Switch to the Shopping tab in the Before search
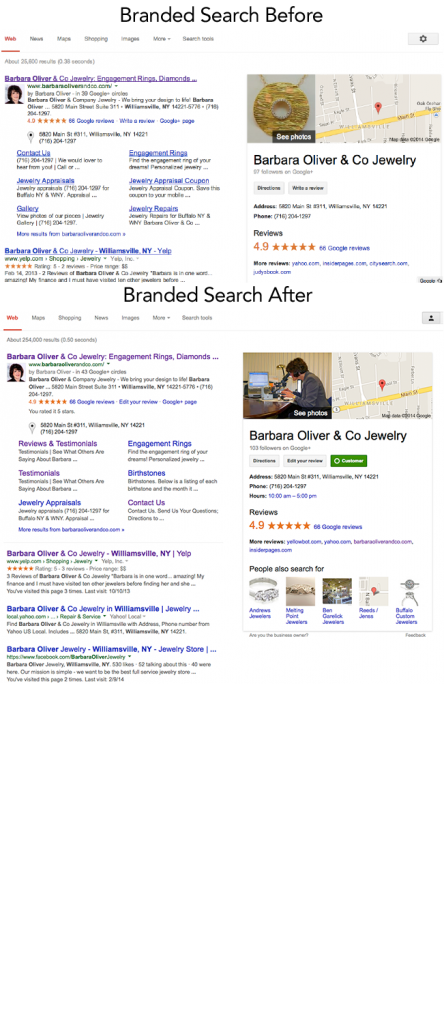Screen dimensions: 444x1024 (96, 39)
